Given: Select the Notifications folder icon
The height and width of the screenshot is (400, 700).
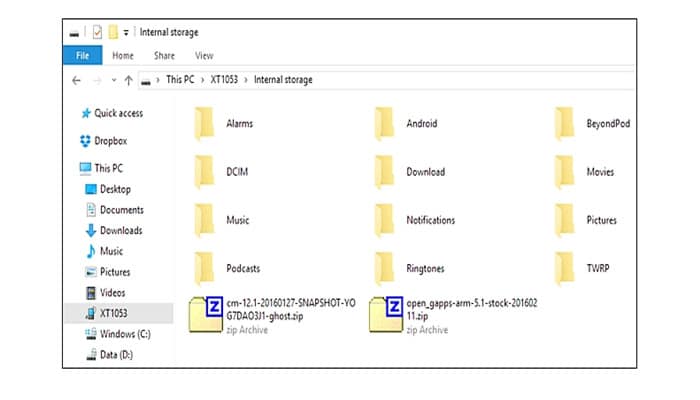Looking at the screenshot, I should pos(384,220).
